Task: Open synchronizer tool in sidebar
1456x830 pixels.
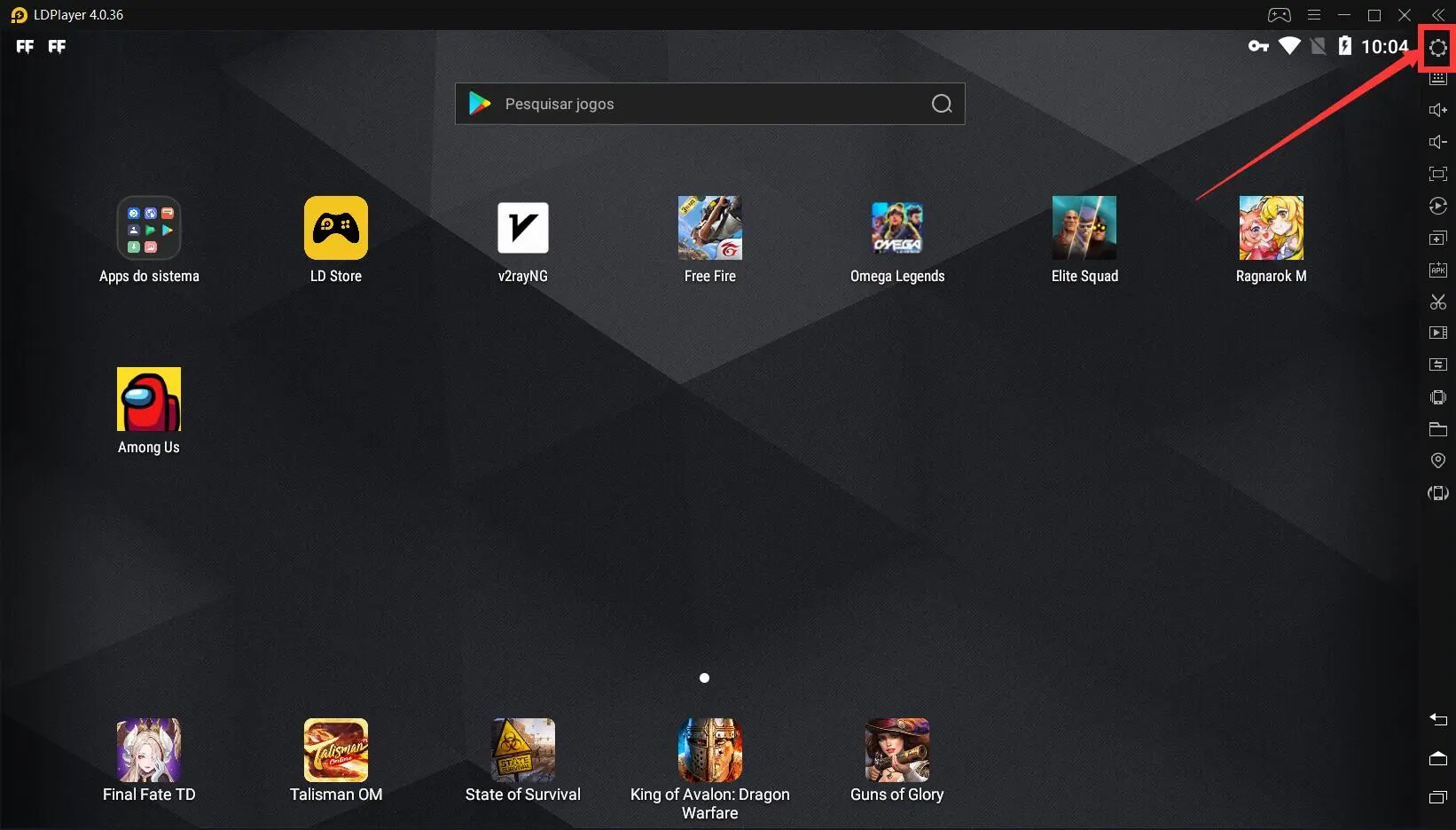Action: (x=1438, y=364)
